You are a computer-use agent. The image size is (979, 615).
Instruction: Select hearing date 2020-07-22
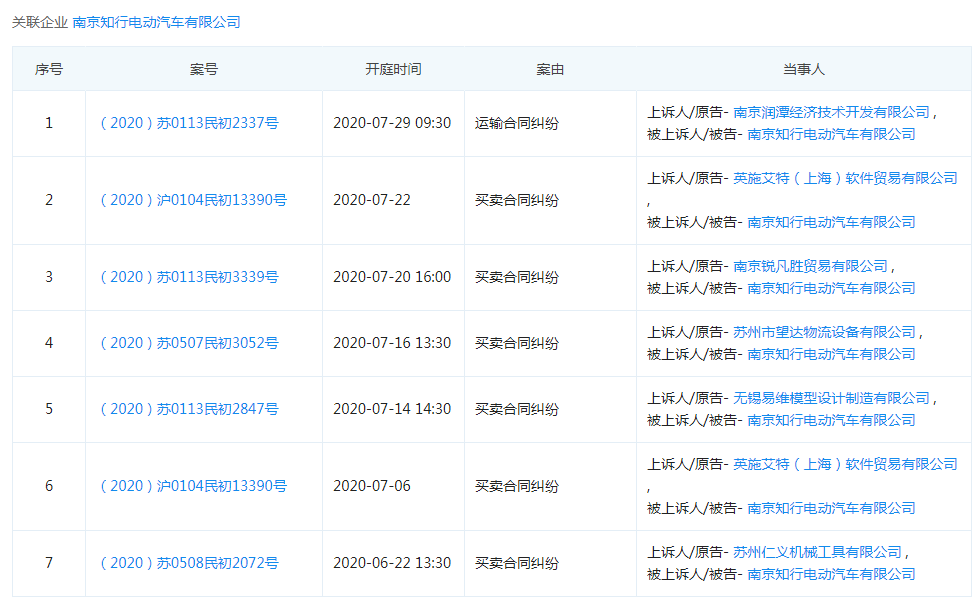tap(372, 200)
